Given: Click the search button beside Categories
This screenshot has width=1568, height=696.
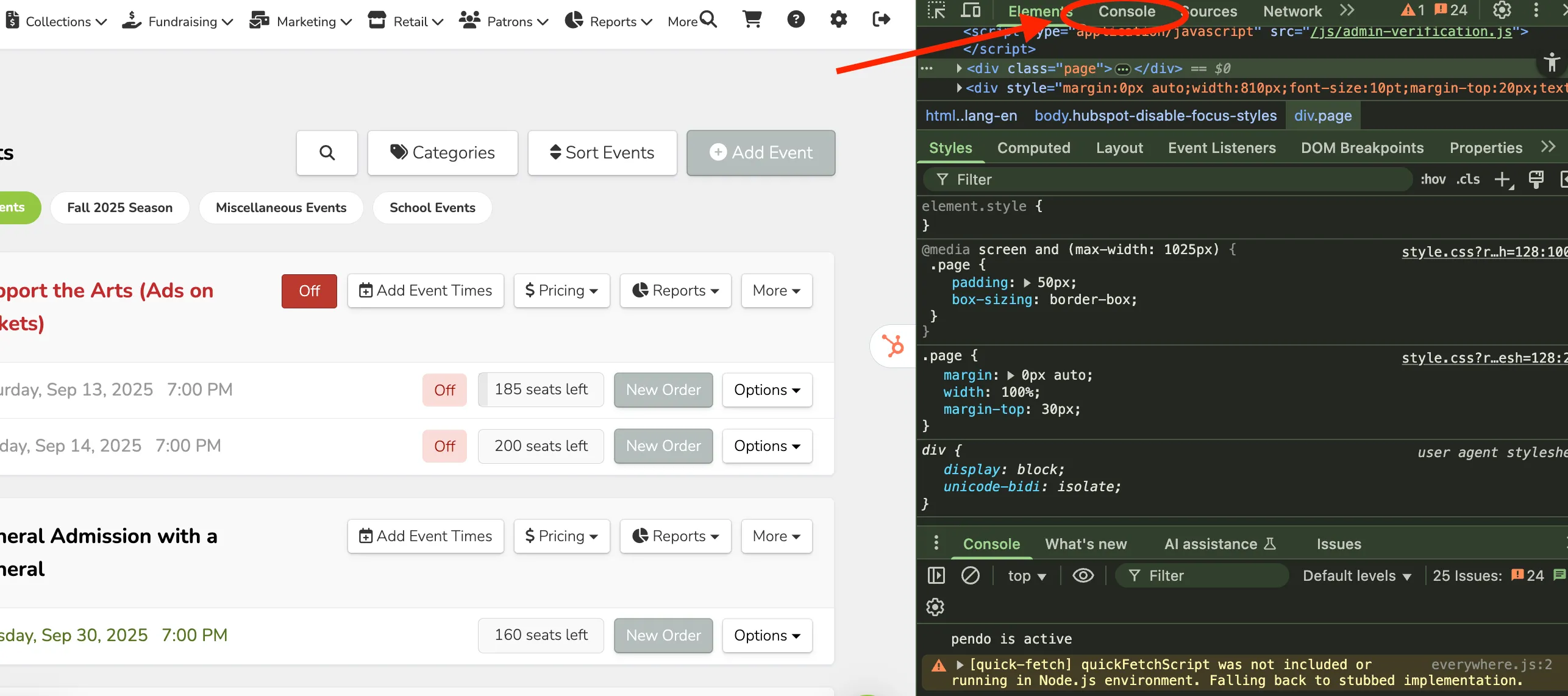Looking at the screenshot, I should coord(327,152).
